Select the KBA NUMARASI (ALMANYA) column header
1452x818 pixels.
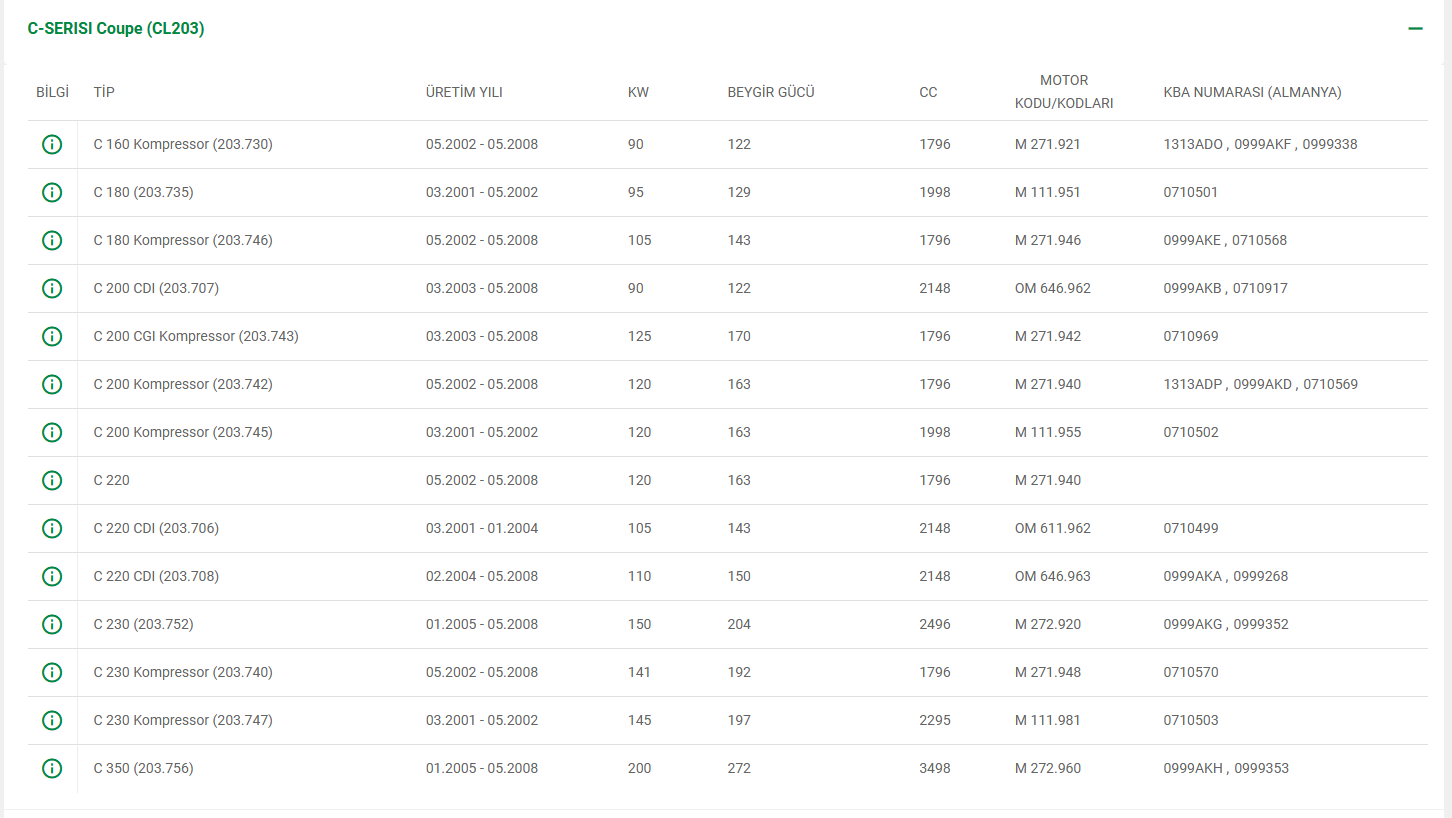tap(1252, 92)
